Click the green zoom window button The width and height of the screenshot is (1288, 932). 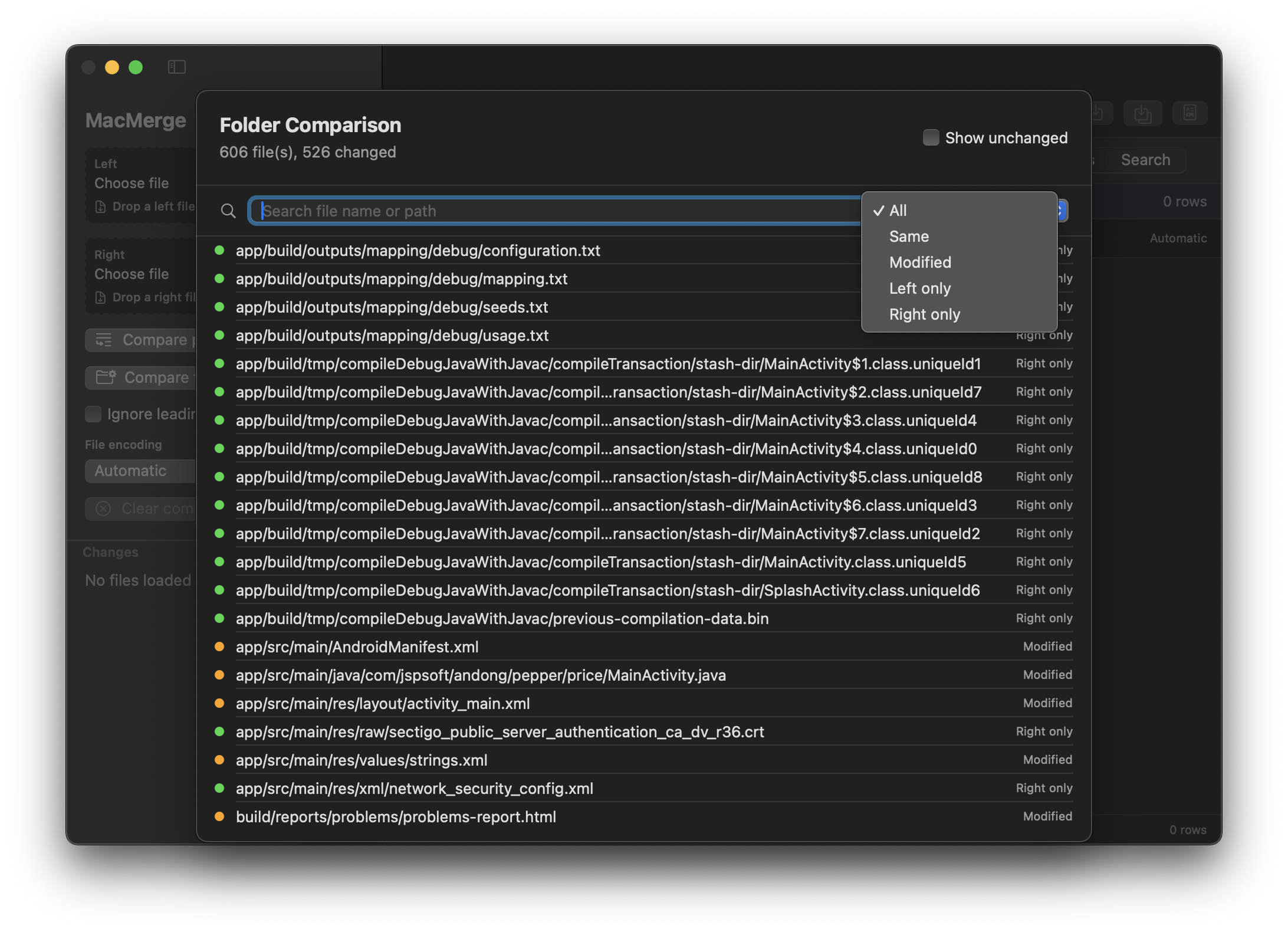click(x=136, y=67)
